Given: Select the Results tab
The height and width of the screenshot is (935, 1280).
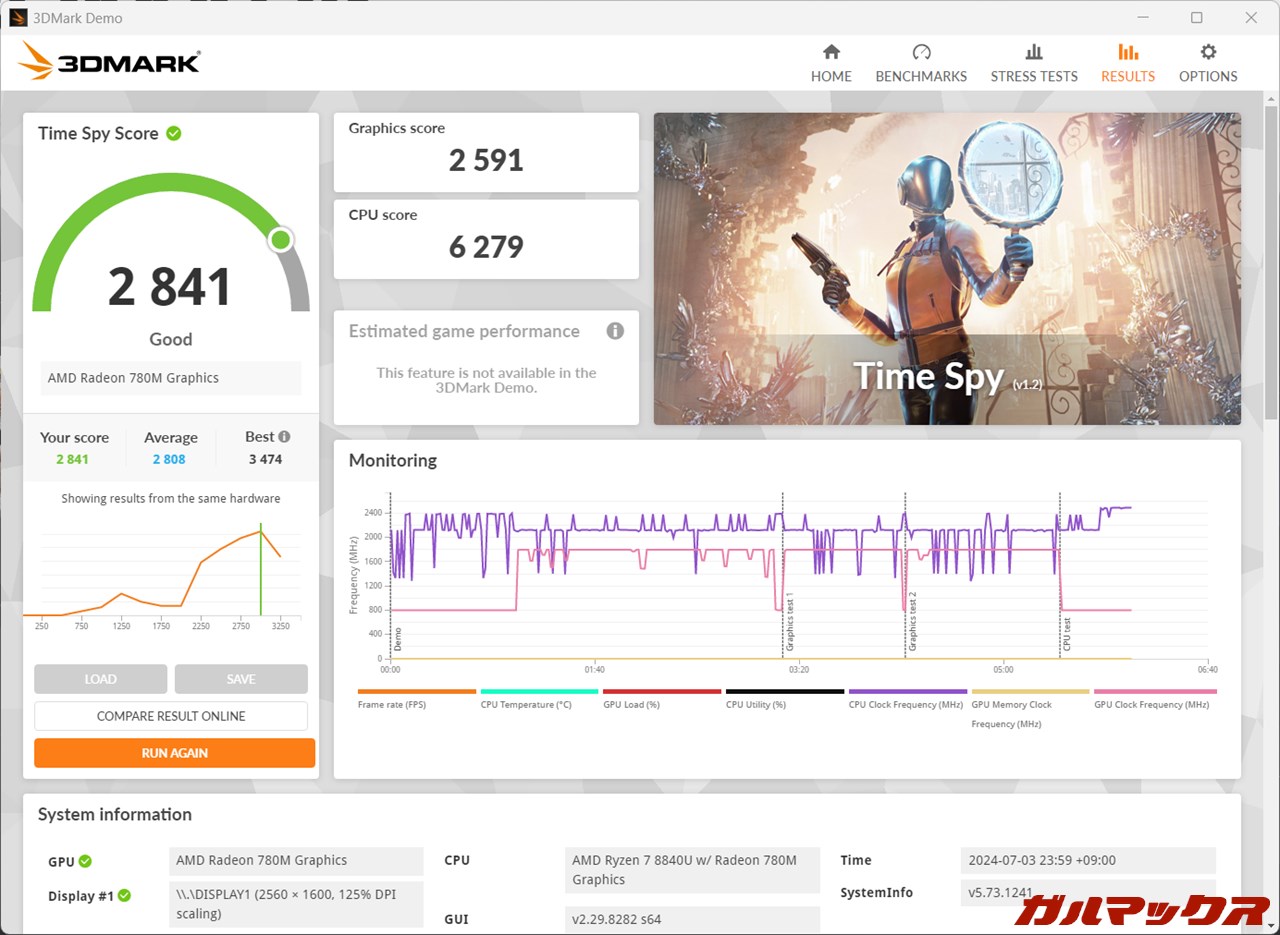Looking at the screenshot, I should 1127,64.
